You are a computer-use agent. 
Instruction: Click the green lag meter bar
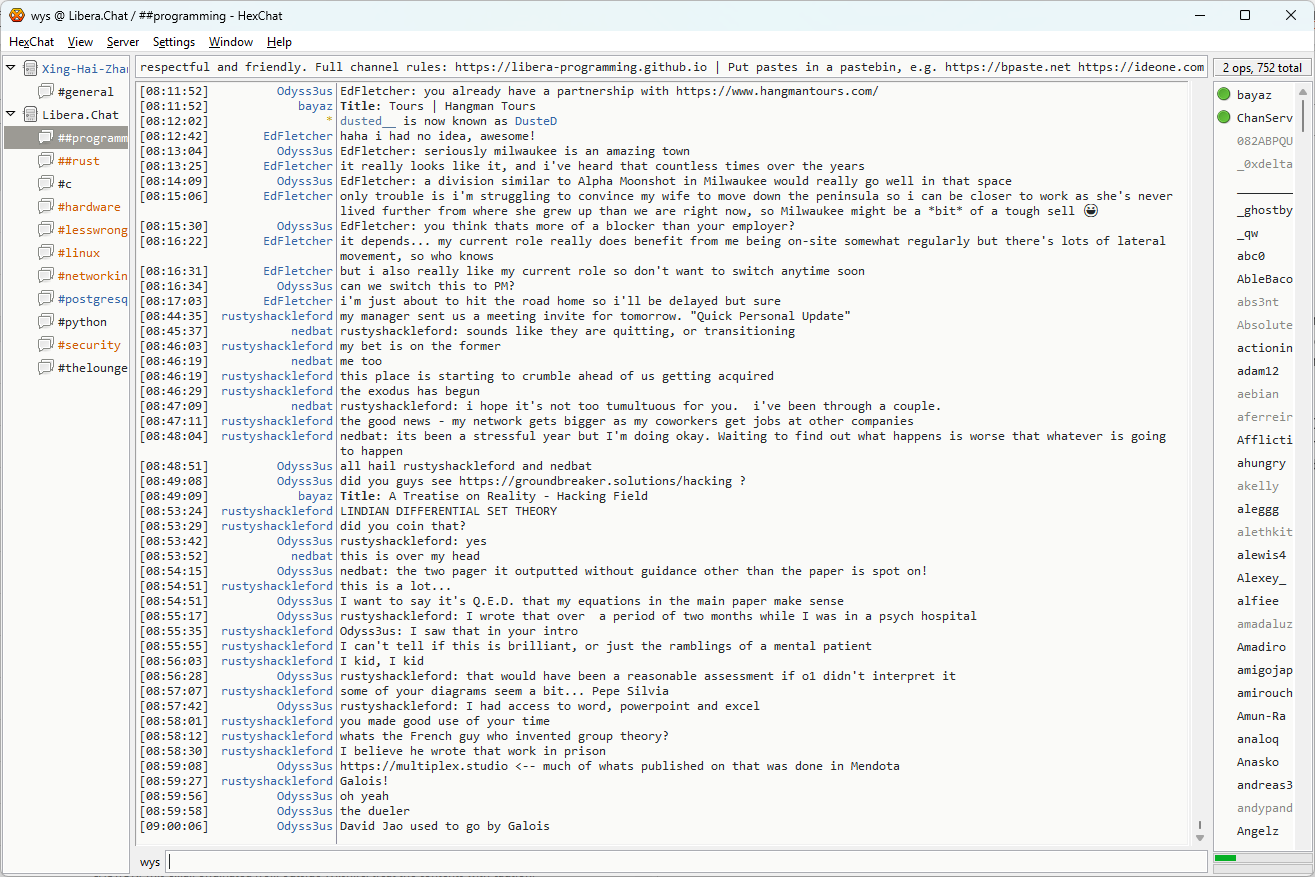coord(1226,858)
